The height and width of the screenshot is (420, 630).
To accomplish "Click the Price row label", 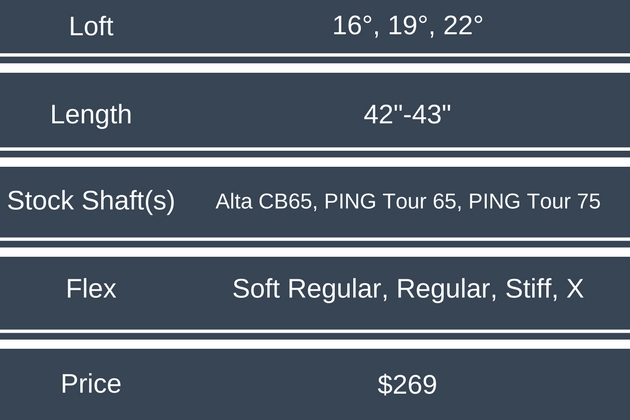I will click(91, 383).
